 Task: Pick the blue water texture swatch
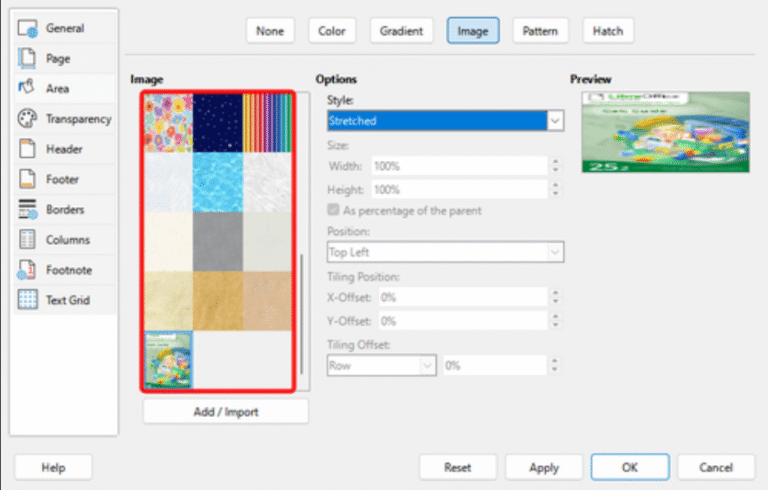[x=220, y=182]
